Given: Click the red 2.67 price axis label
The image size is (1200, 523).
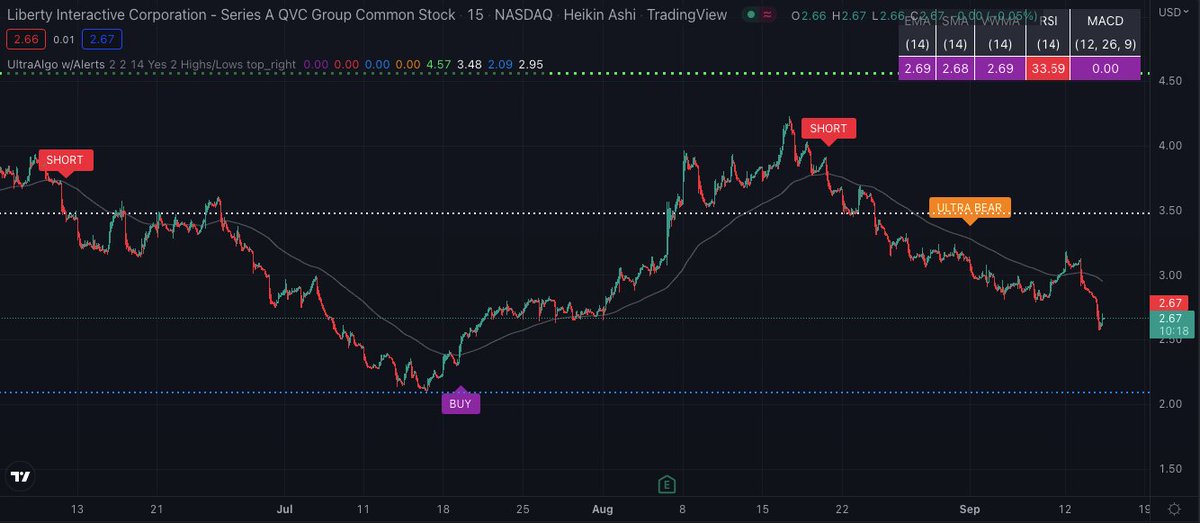Looking at the screenshot, I should point(1171,303).
